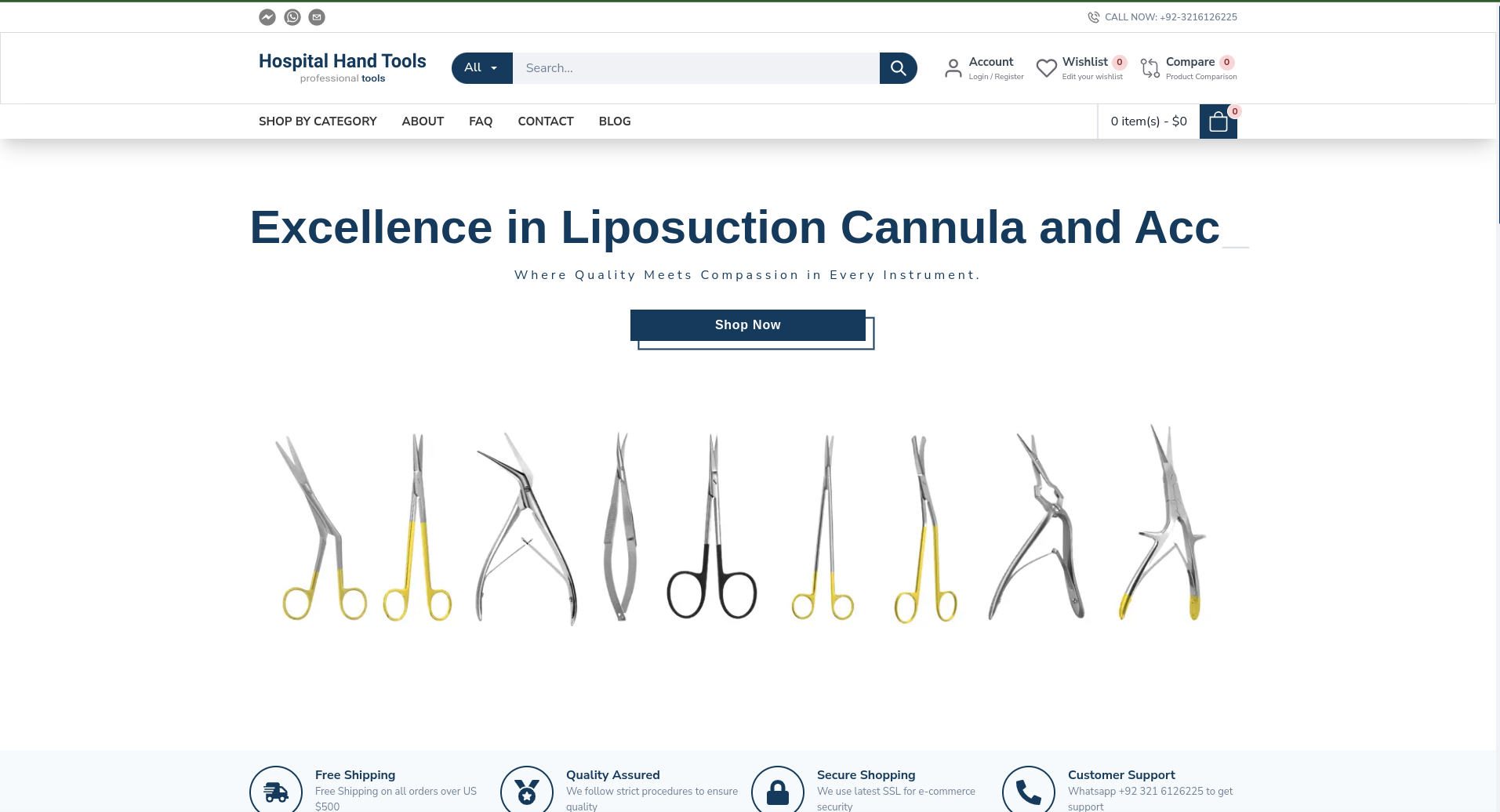Click the Shop Now button
Image resolution: width=1500 pixels, height=812 pixels.
[748, 325]
